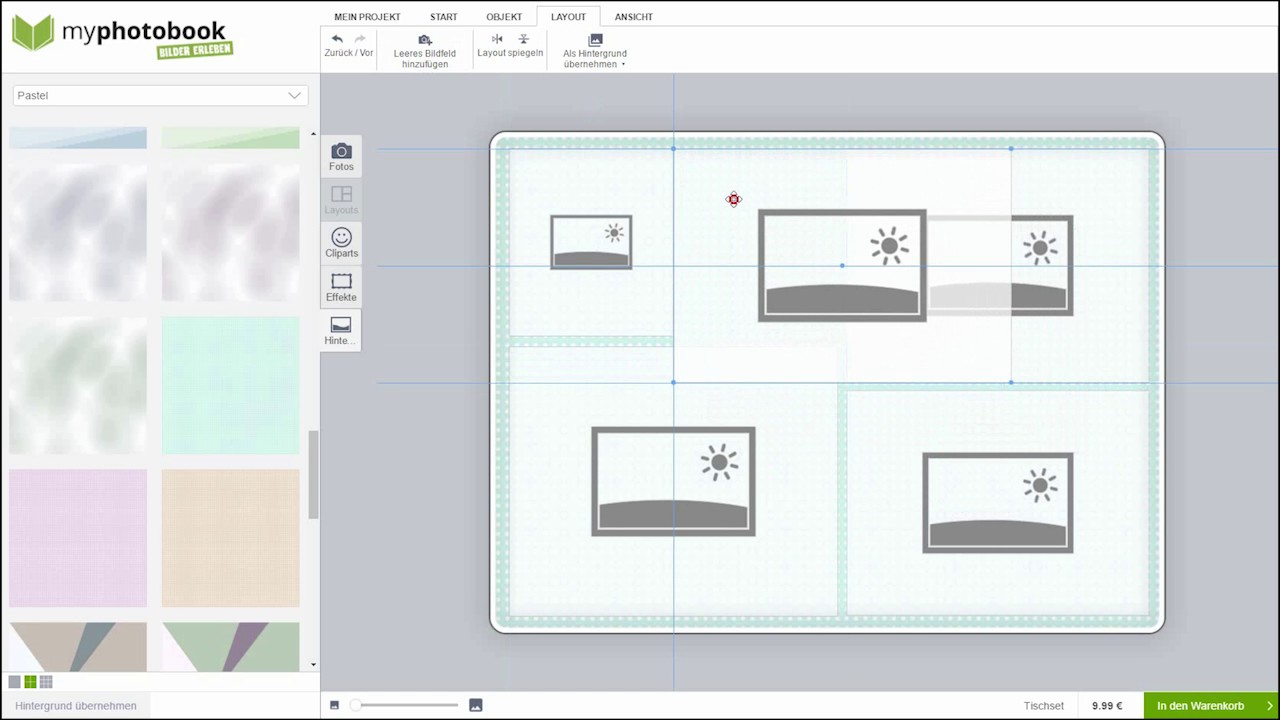Viewport: 1280px width, 720px height.
Task: Select brown-blue diagonal stripe background
Action: tap(78, 646)
